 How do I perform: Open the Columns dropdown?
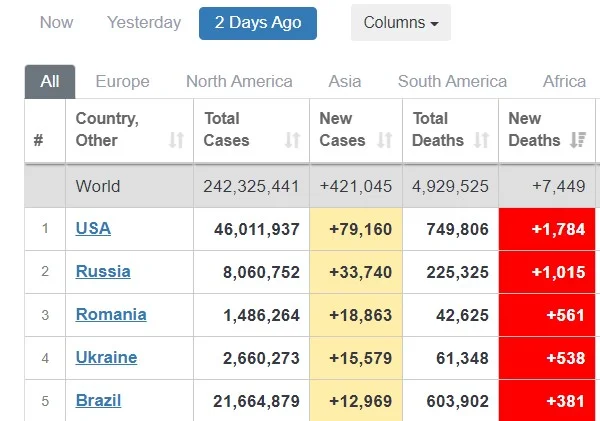(x=400, y=22)
